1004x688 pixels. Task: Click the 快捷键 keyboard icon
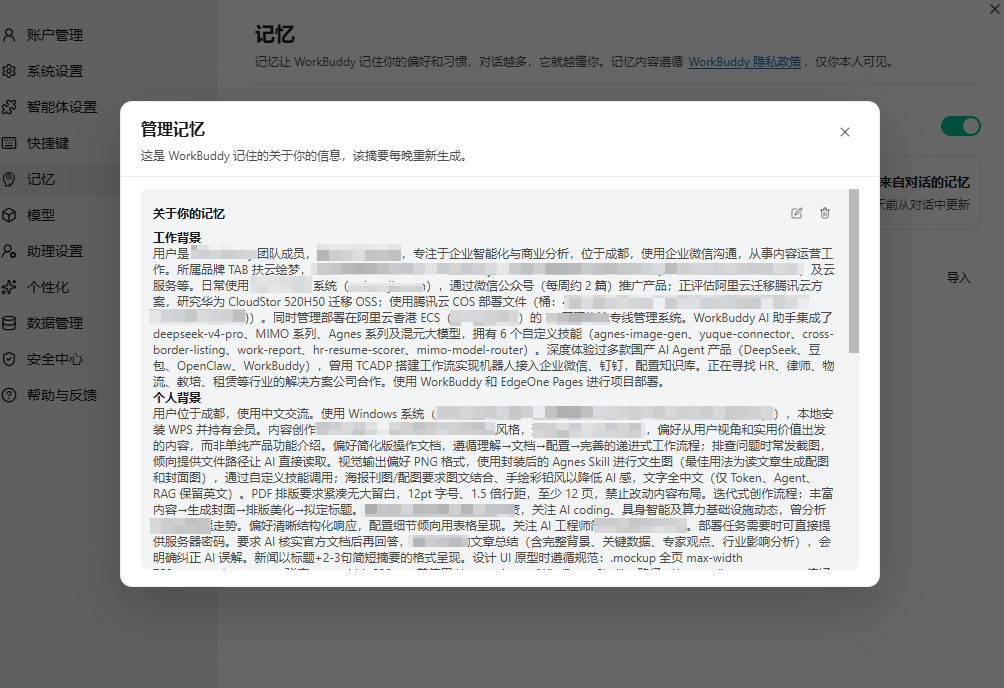click(9, 143)
